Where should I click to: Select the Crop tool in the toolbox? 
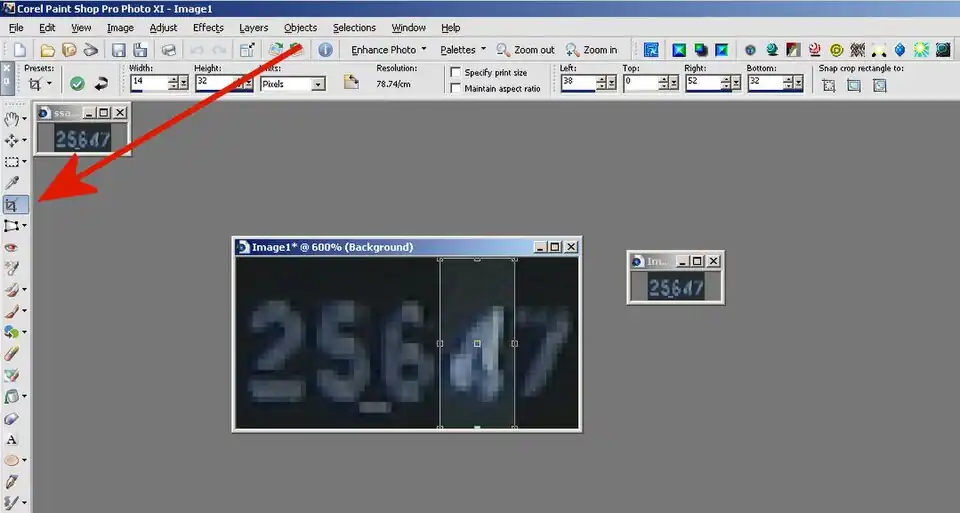point(12,204)
